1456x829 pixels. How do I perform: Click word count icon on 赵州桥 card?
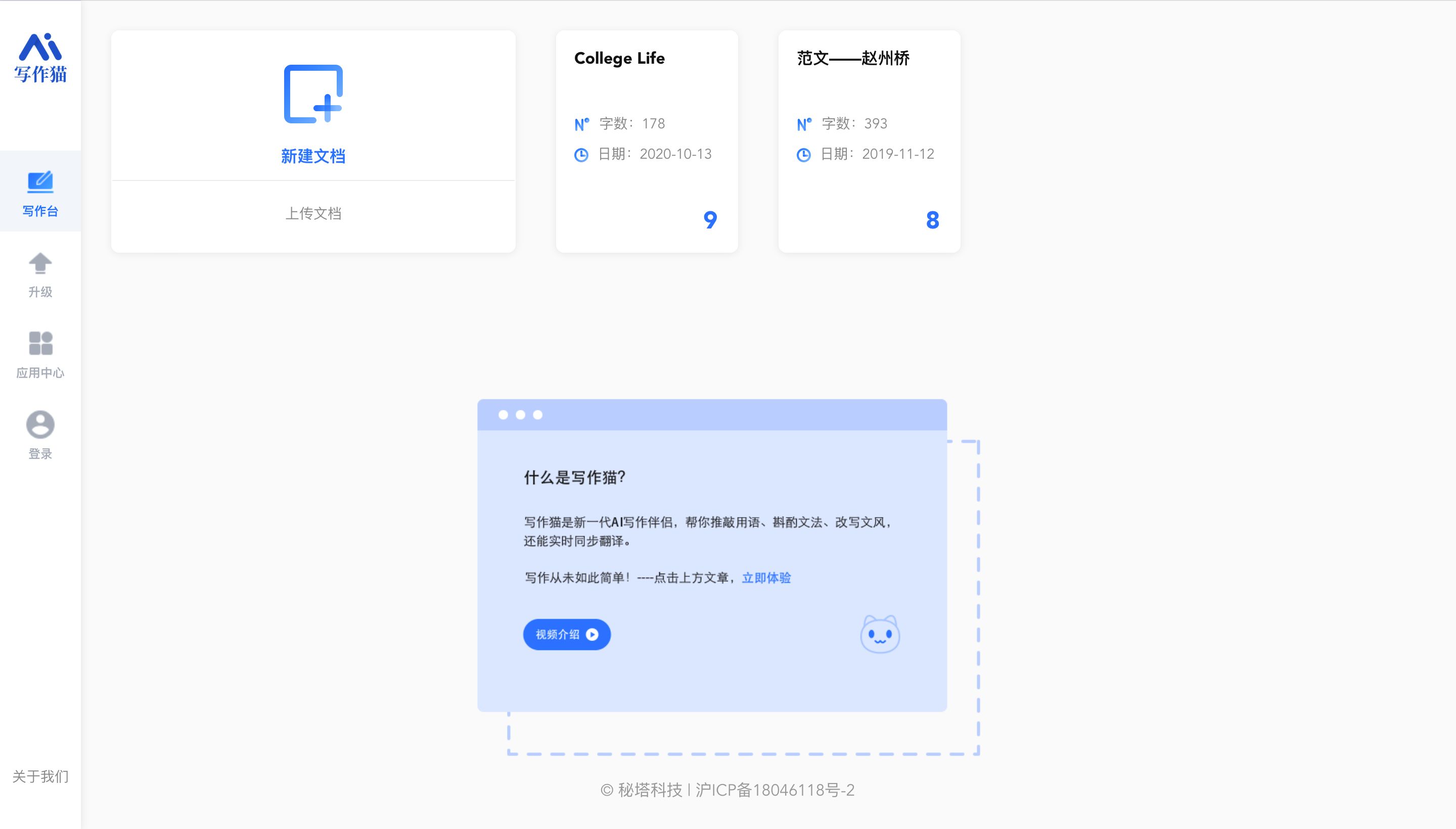803,124
